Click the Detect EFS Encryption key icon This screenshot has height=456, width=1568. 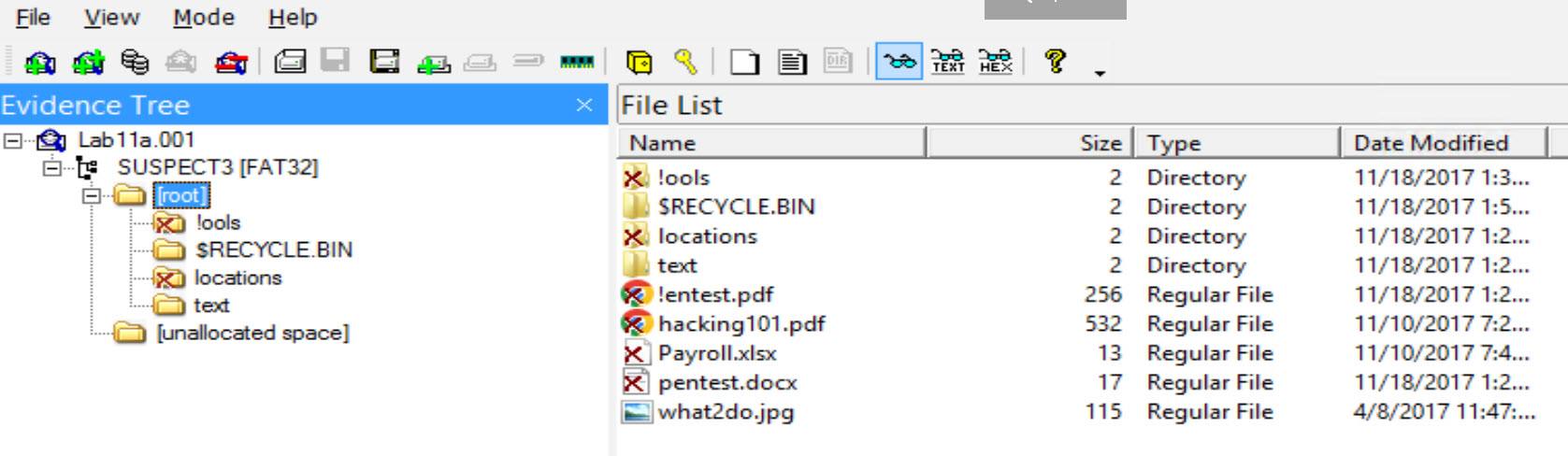(x=685, y=63)
